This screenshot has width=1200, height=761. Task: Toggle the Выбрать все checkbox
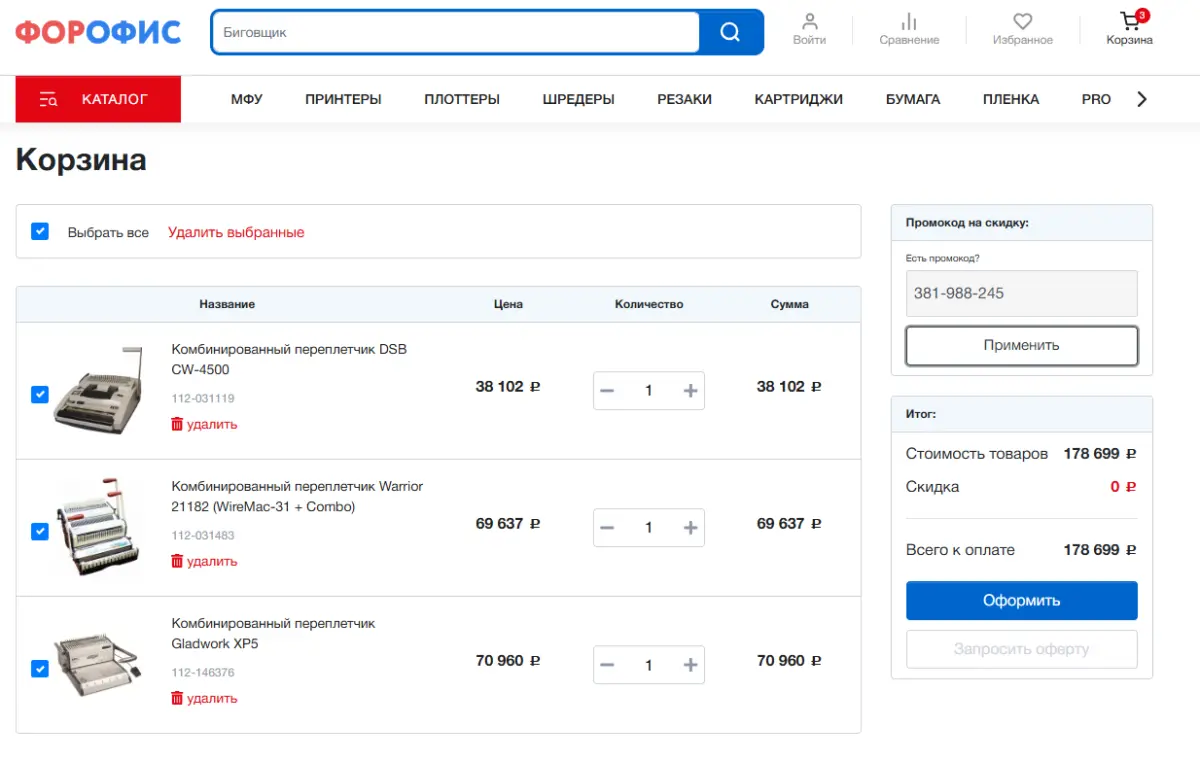(40, 231)
